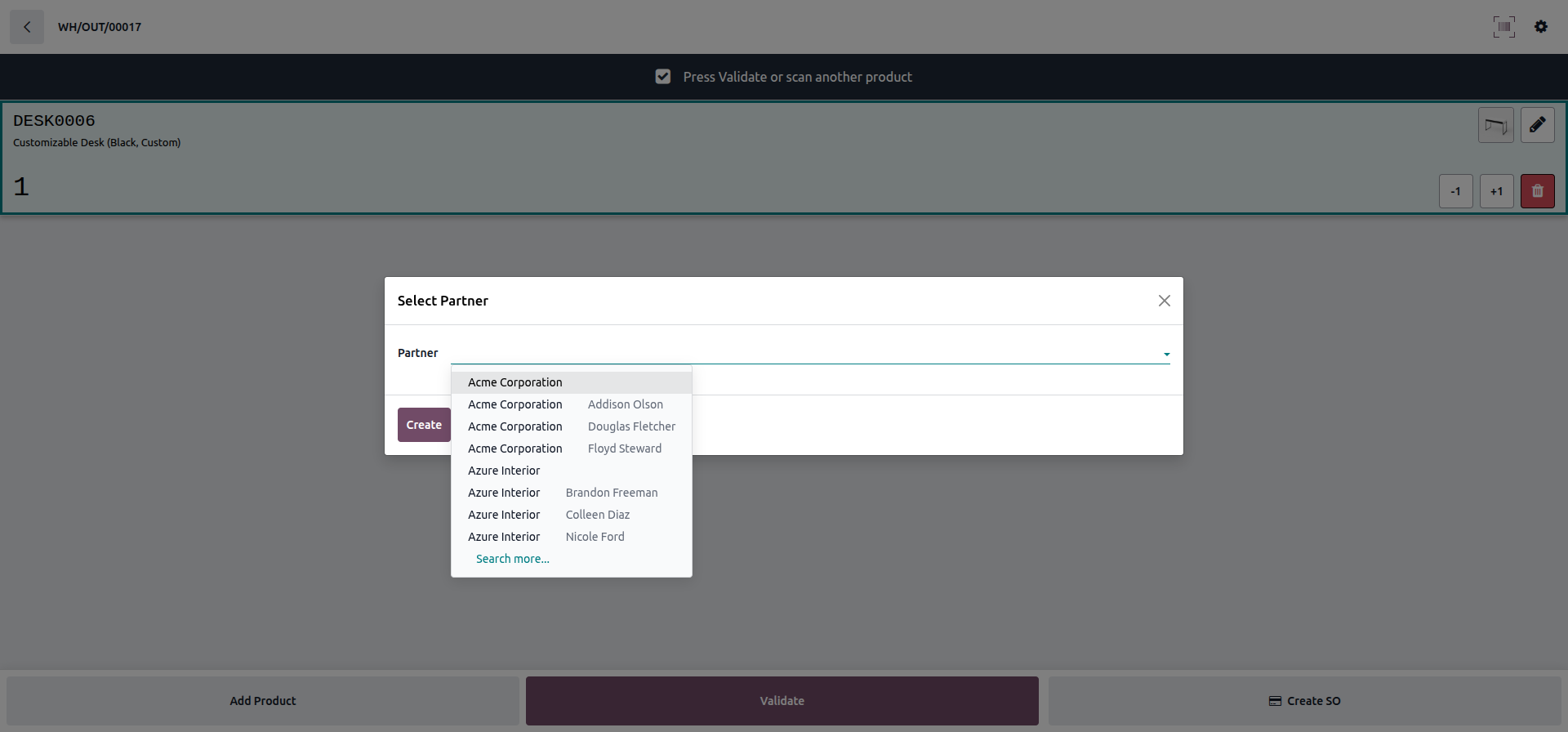The height and width of the screenshot is (732, 1568).
Task: Click the WH/OUT/00017 title text
Action: pyautogui.click(x=100, y=27)
